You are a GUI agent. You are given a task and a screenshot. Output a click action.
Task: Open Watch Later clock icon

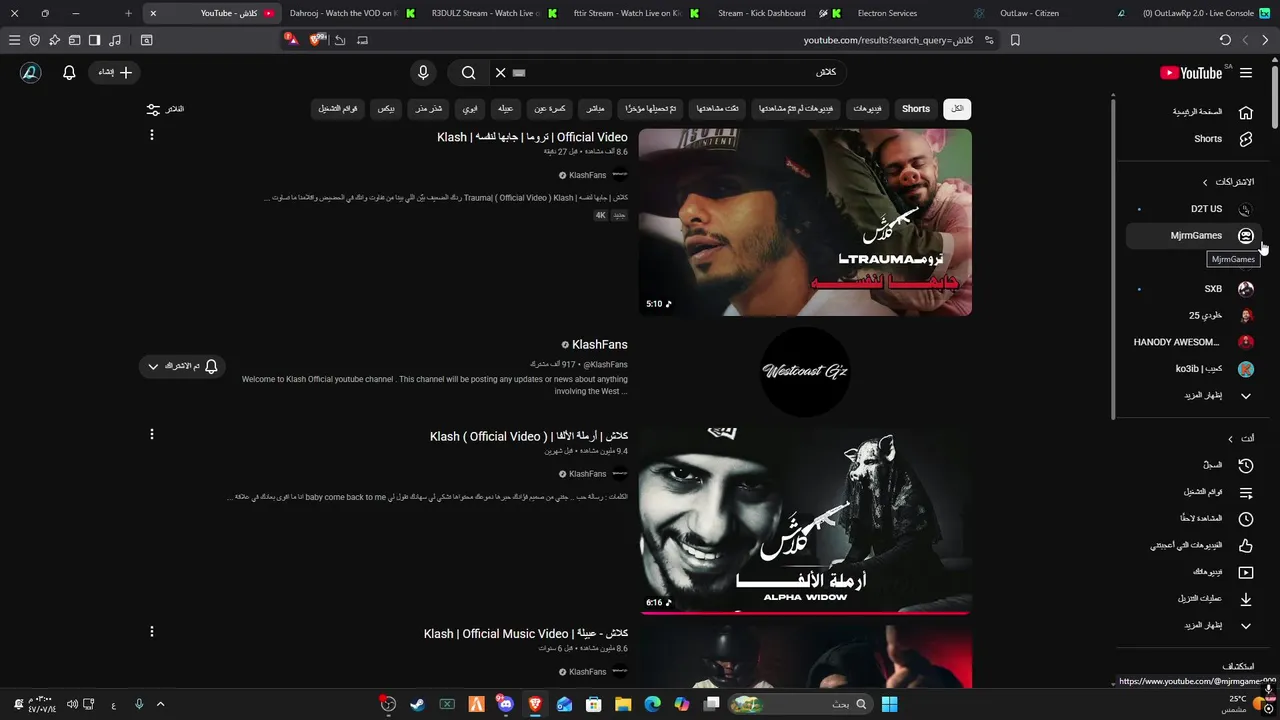1246,519
